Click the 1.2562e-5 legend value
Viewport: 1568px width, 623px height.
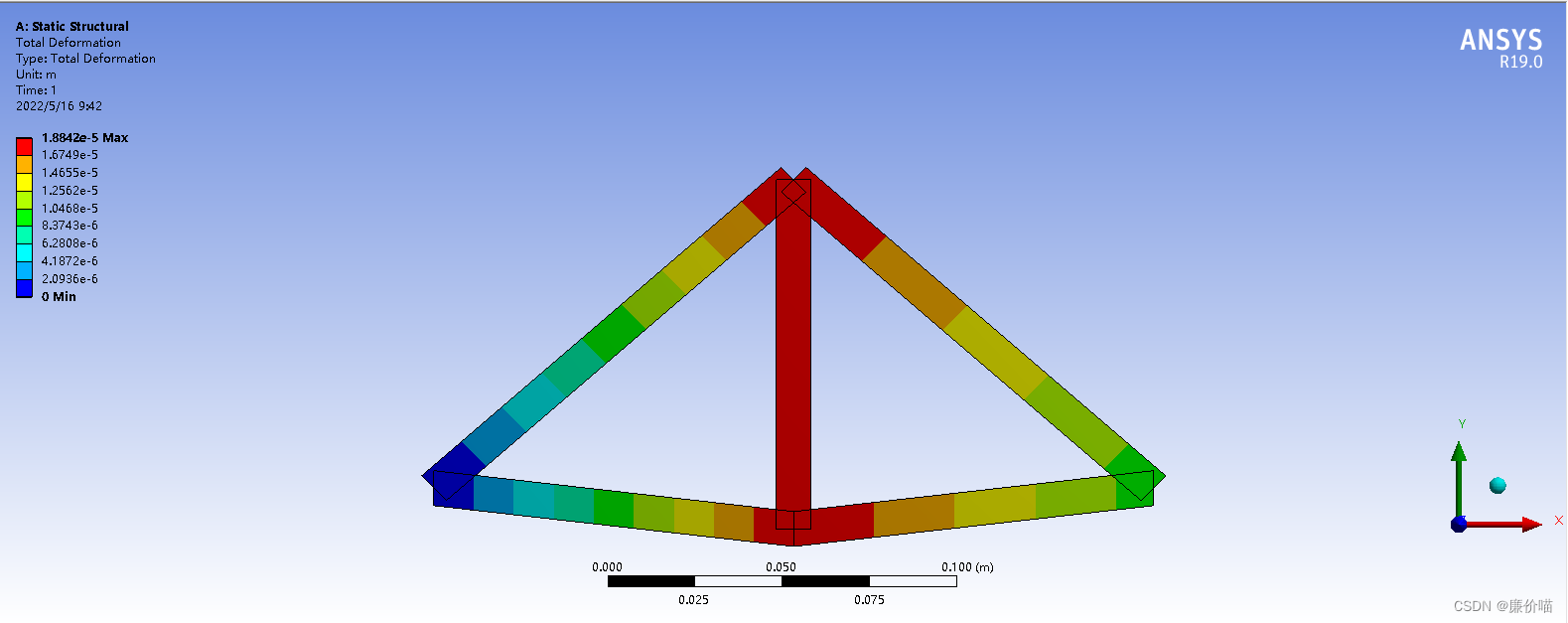click(x=70, y=191)
